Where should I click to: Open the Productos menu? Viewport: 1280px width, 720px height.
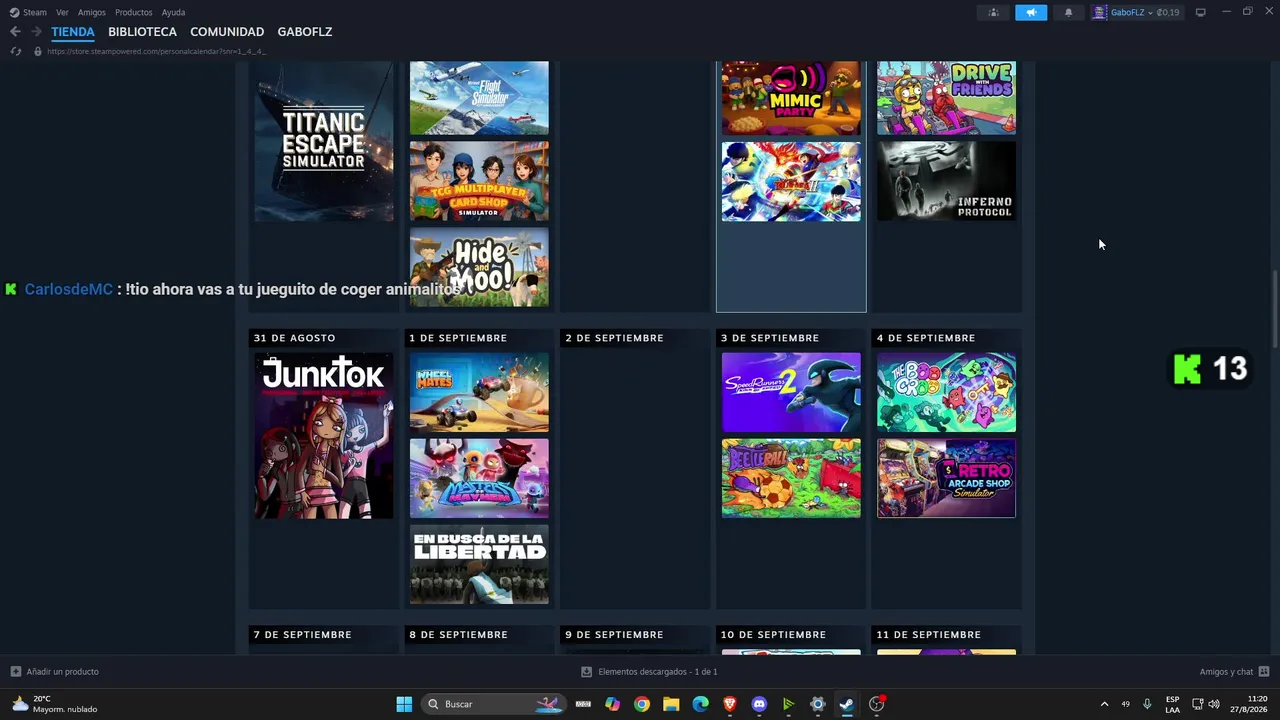coord(134,13)
